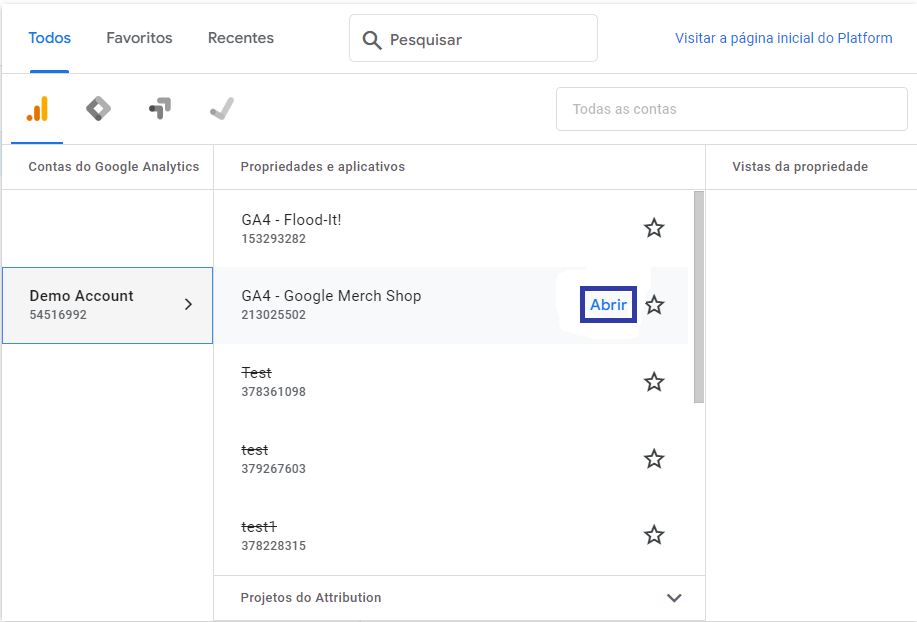Click the Pesquisar search field

pos(473,39)
